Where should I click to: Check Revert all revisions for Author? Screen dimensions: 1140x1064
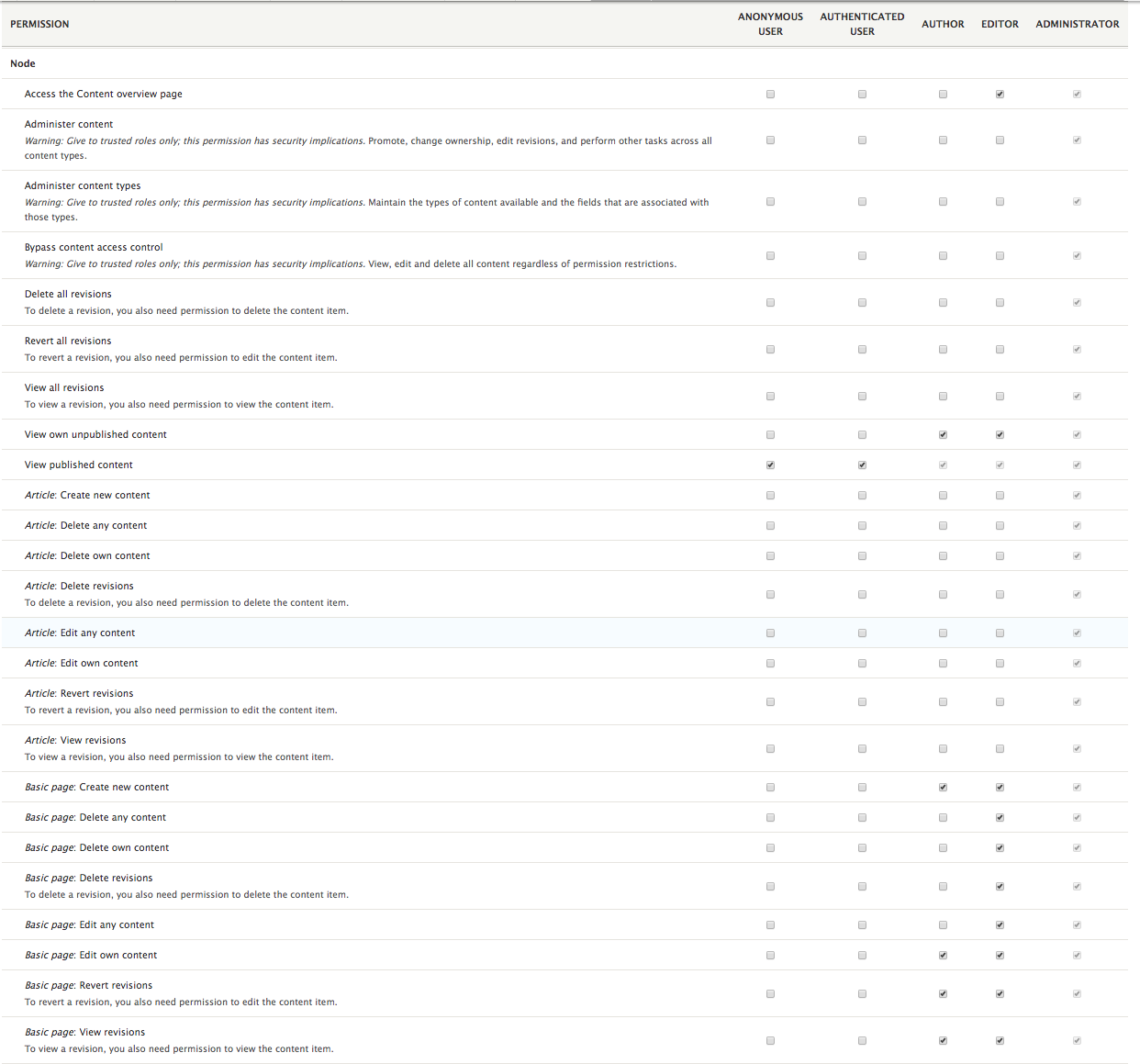coord(943,350)
